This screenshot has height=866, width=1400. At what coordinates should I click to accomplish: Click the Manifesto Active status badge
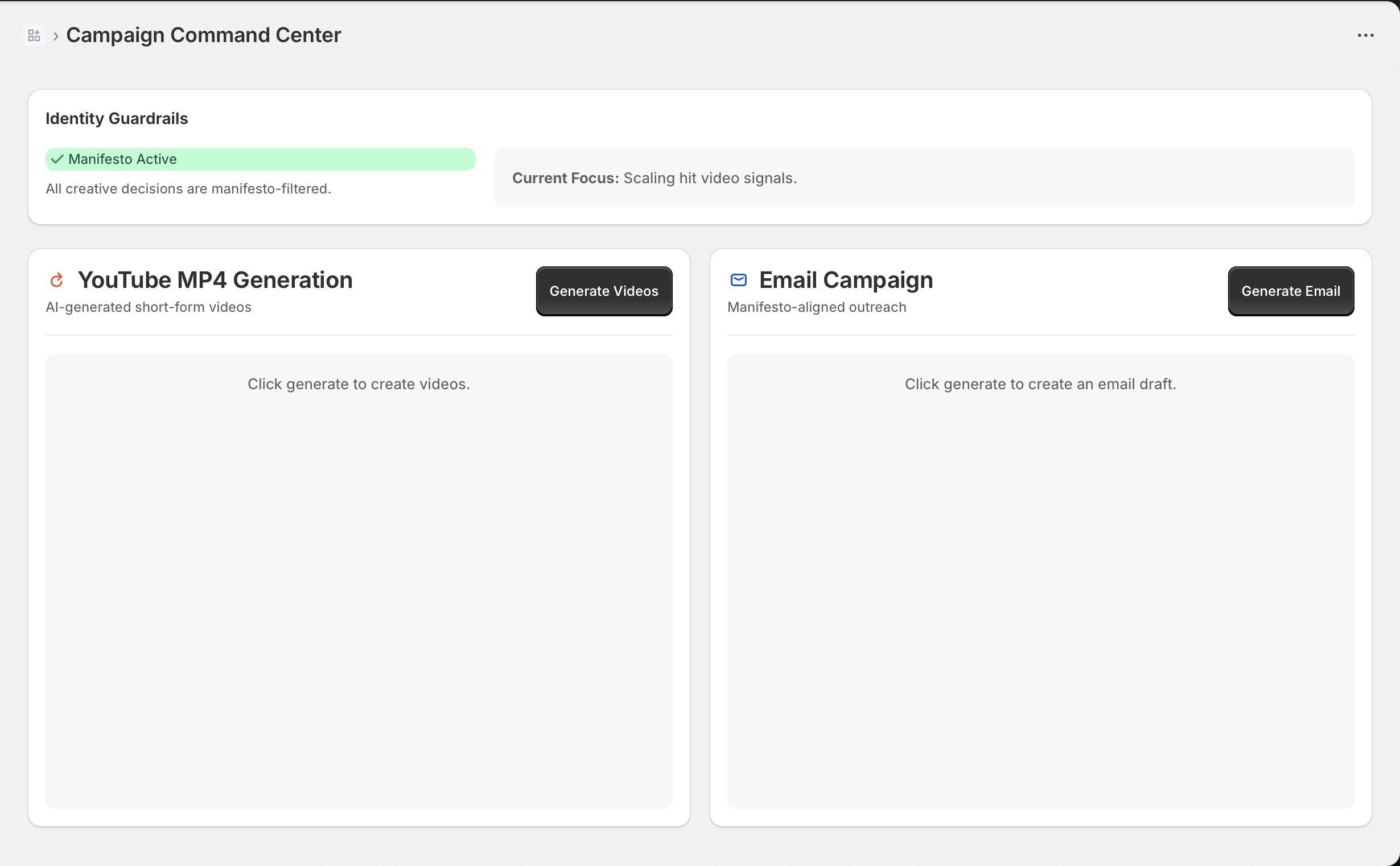[x=260, y=159]
